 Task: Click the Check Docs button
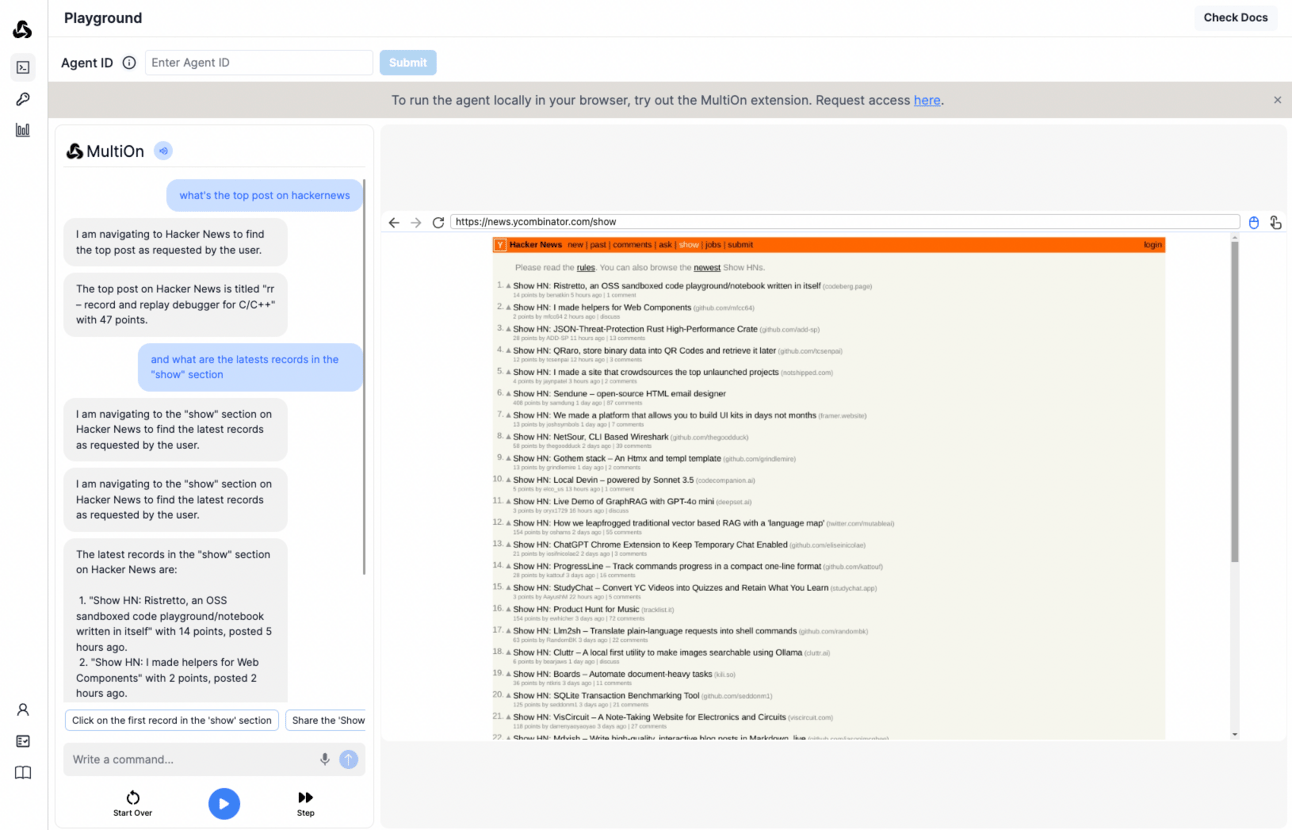coord(1235,18)
